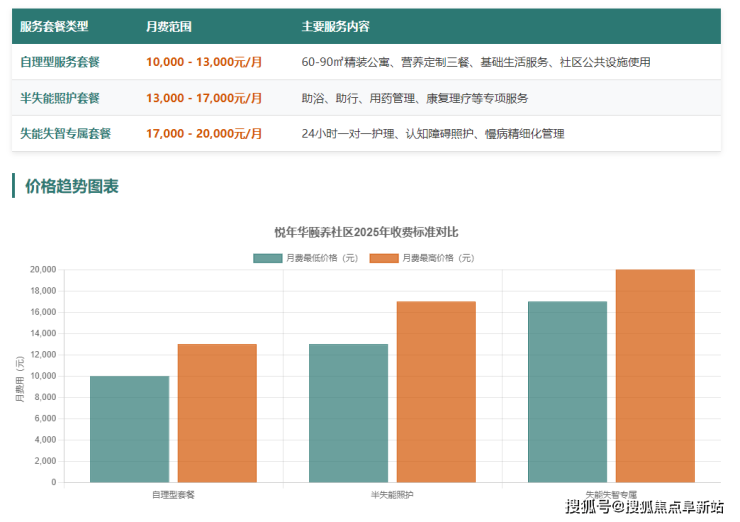
Task: Open the 失能失智专属套餐 row label
Action: (65, 133)
